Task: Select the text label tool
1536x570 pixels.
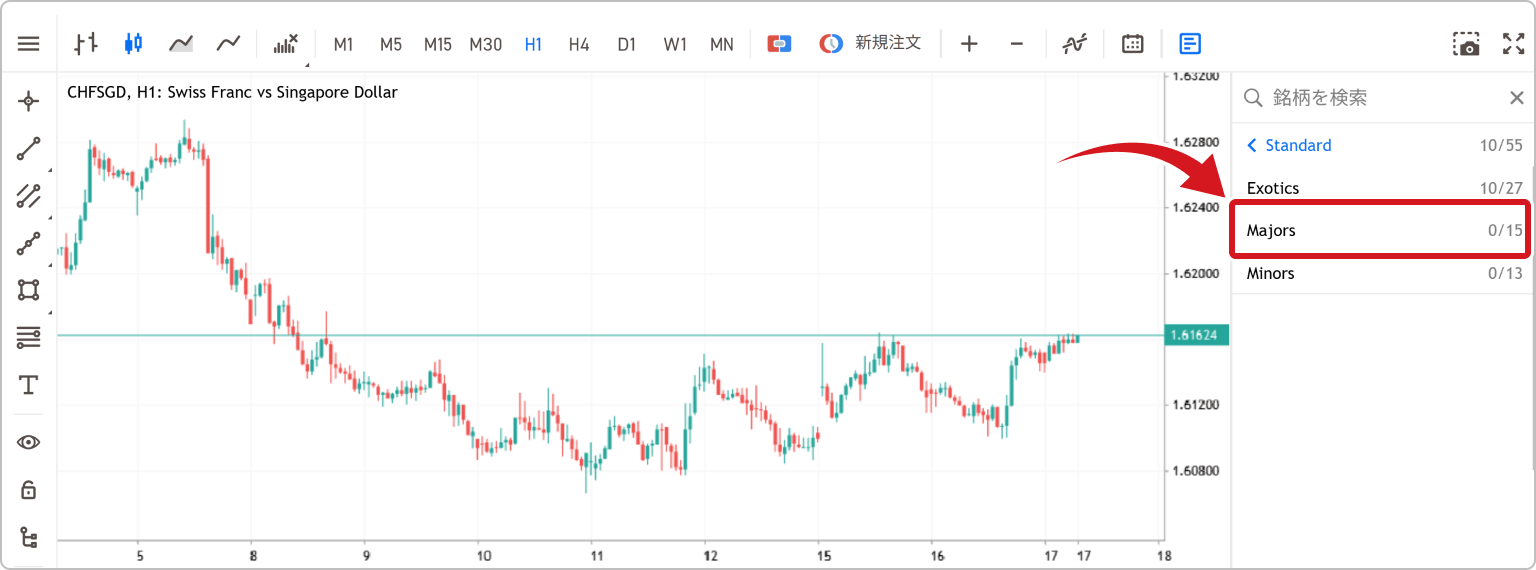Action: click(x=29, y=385)
